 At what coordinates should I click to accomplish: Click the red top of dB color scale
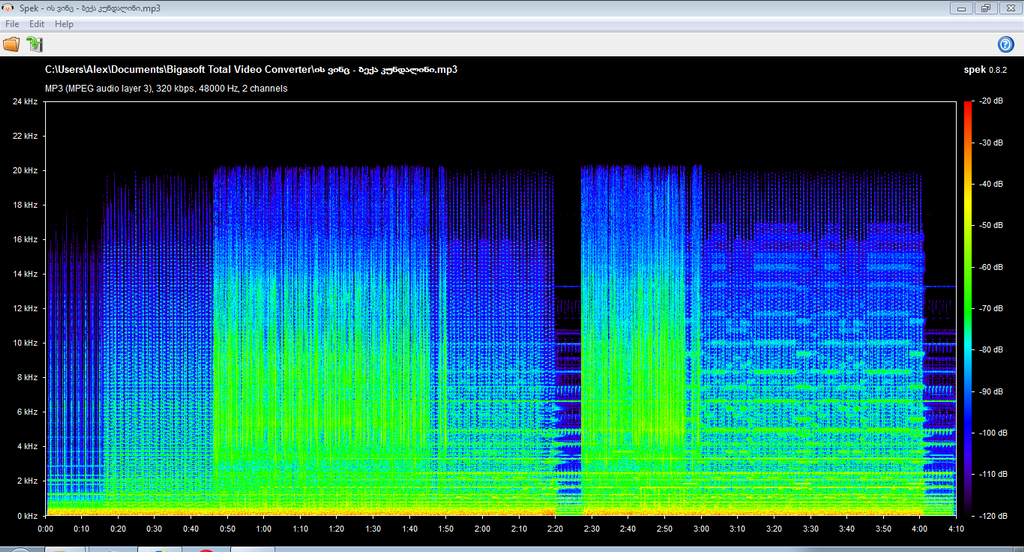(967, 108)
